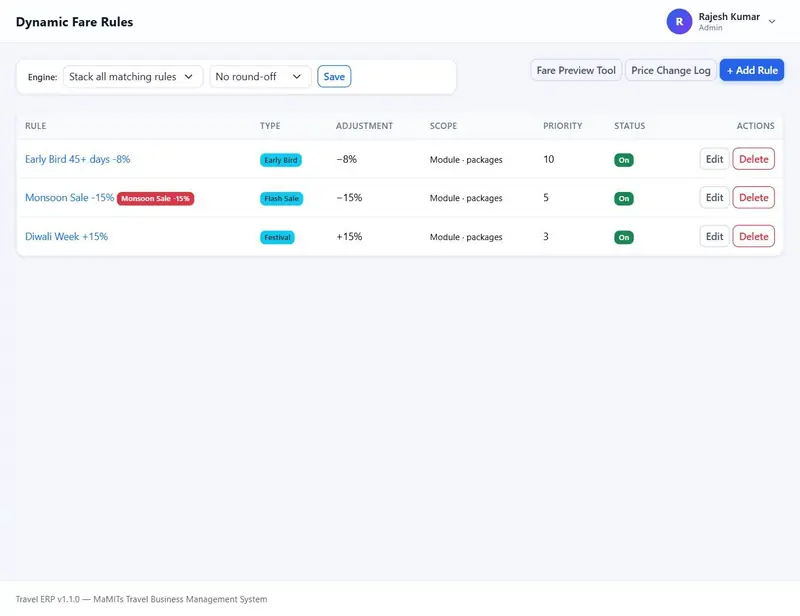This screenshot has width=800, height=616.
Task: Edit the Diwali Week rule
Action: 714,236
